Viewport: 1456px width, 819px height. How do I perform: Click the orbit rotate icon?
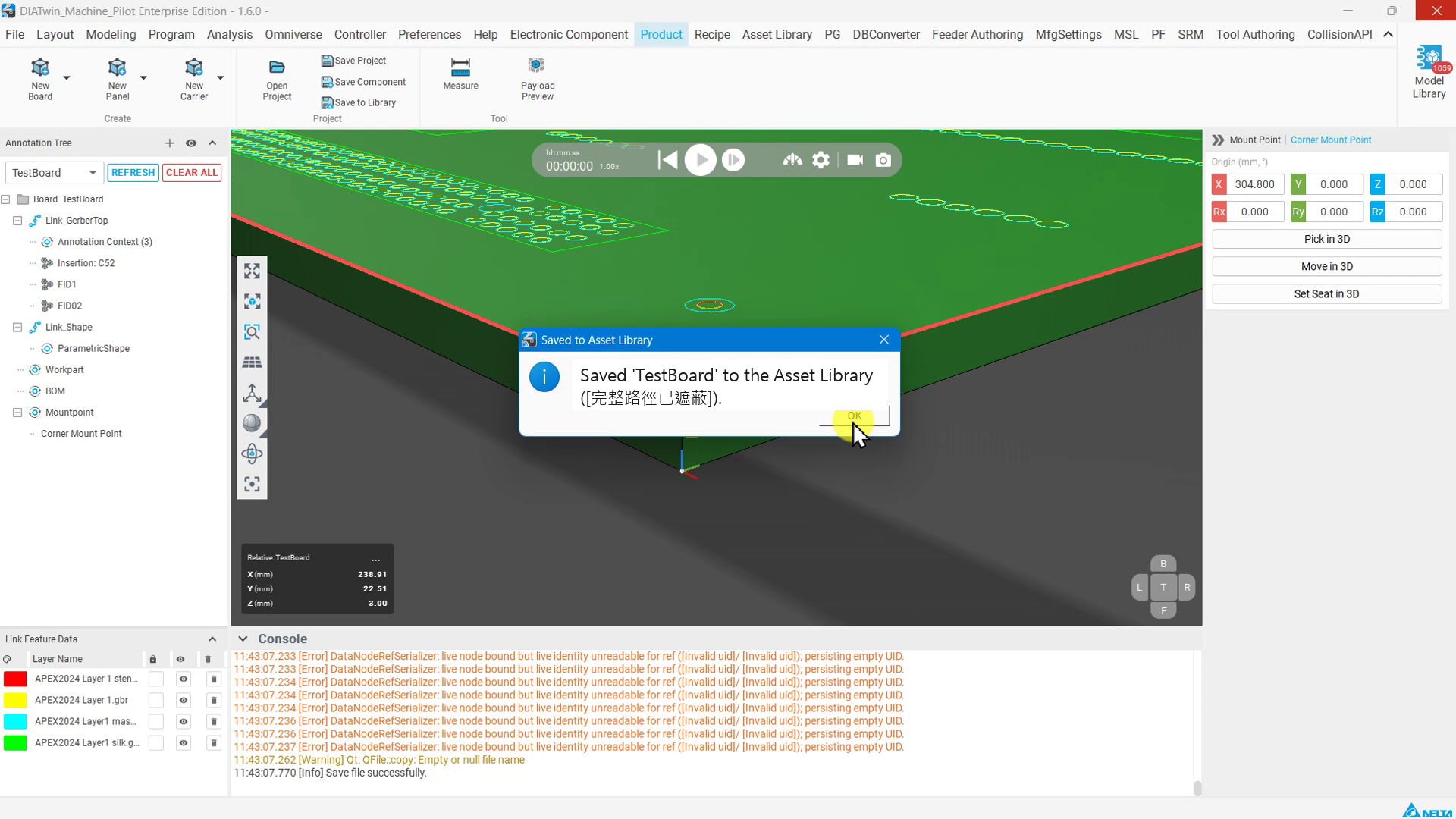tap(252, 453)
